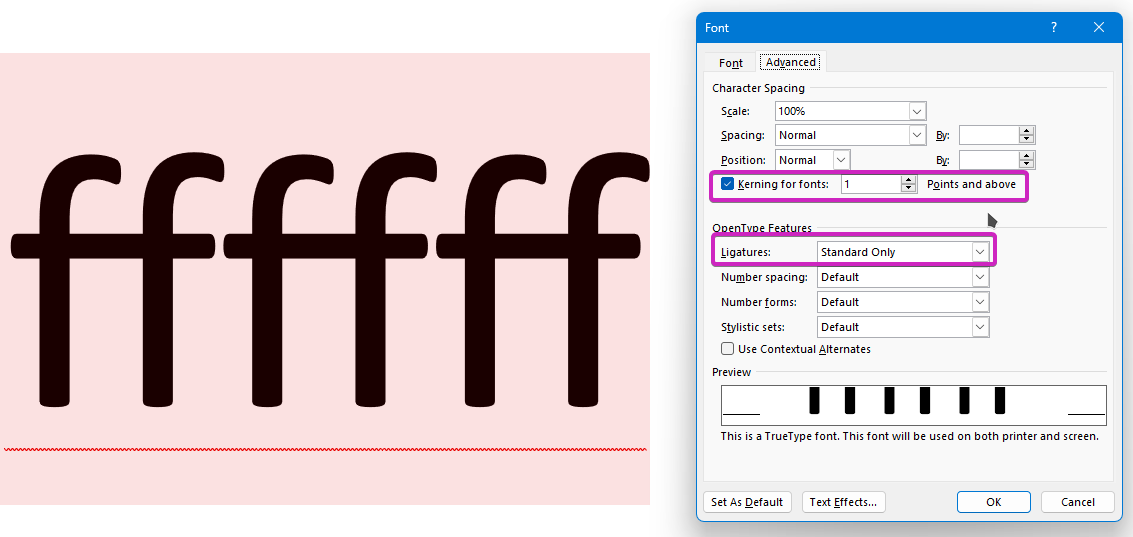Click in the kerning points input field

coord(868,184)
